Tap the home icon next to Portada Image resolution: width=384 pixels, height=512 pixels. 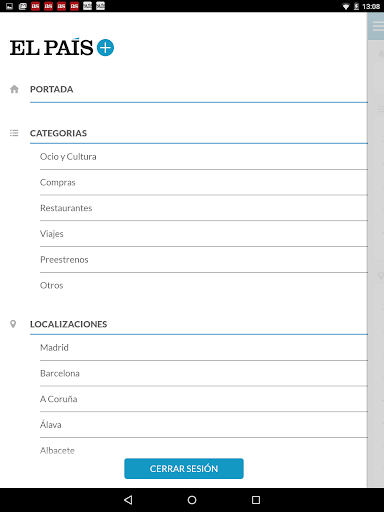pos(14,89)
